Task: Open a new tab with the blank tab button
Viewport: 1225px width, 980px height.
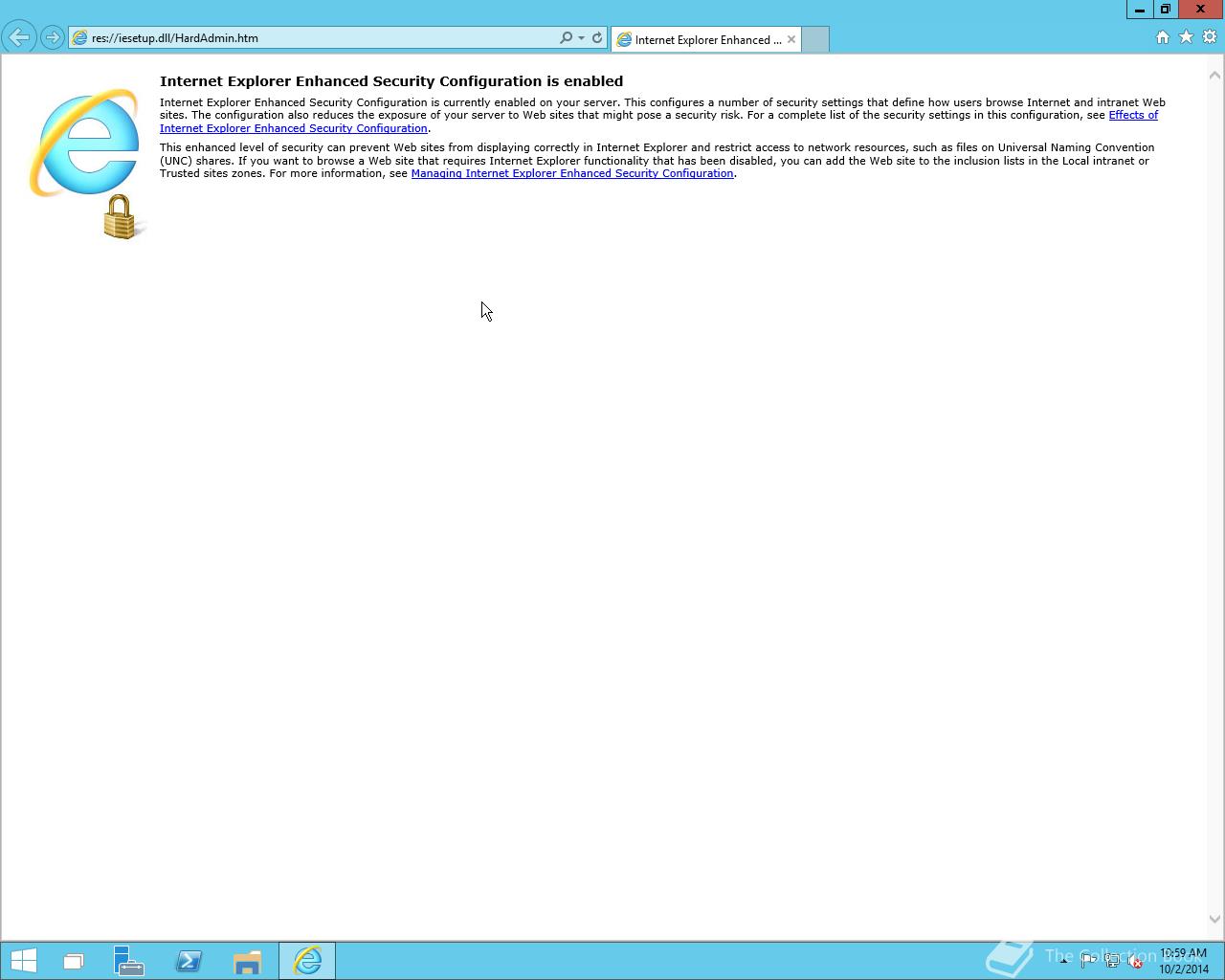Action: [x=815, y=39]
